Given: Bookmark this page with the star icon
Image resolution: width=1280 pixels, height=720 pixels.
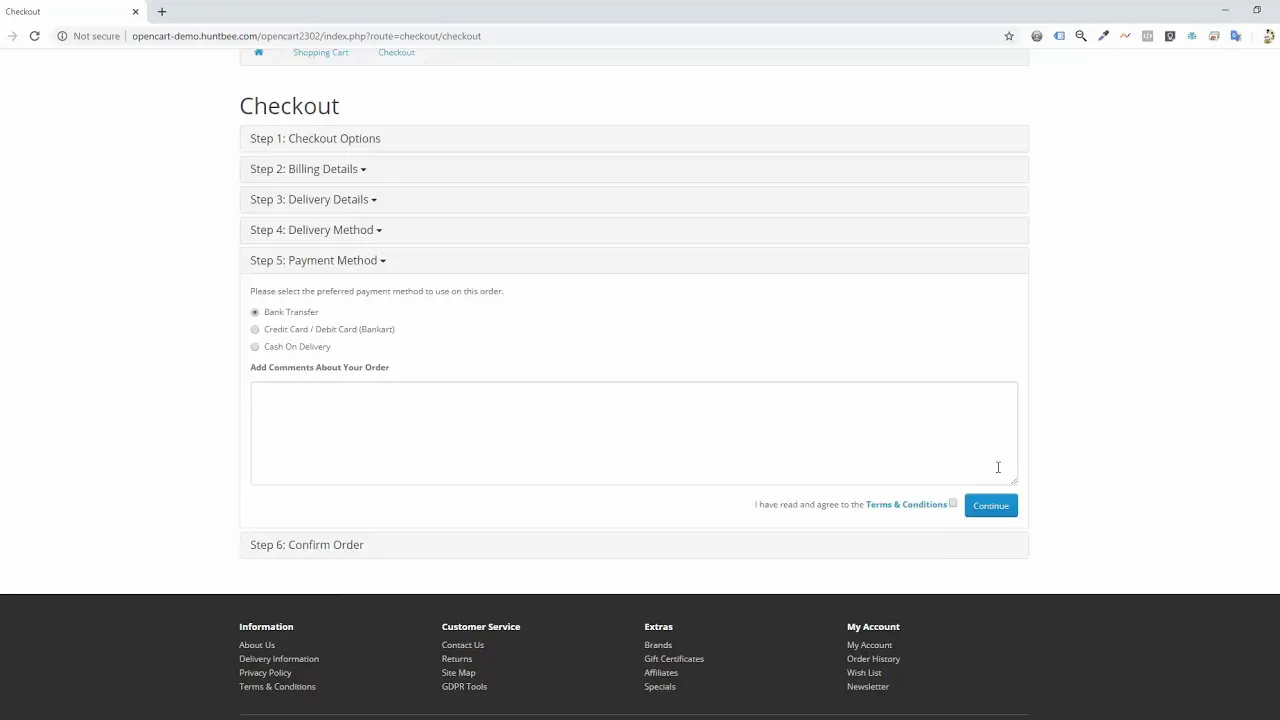Looking at the screenshot, I should (x=1009, y=36).
